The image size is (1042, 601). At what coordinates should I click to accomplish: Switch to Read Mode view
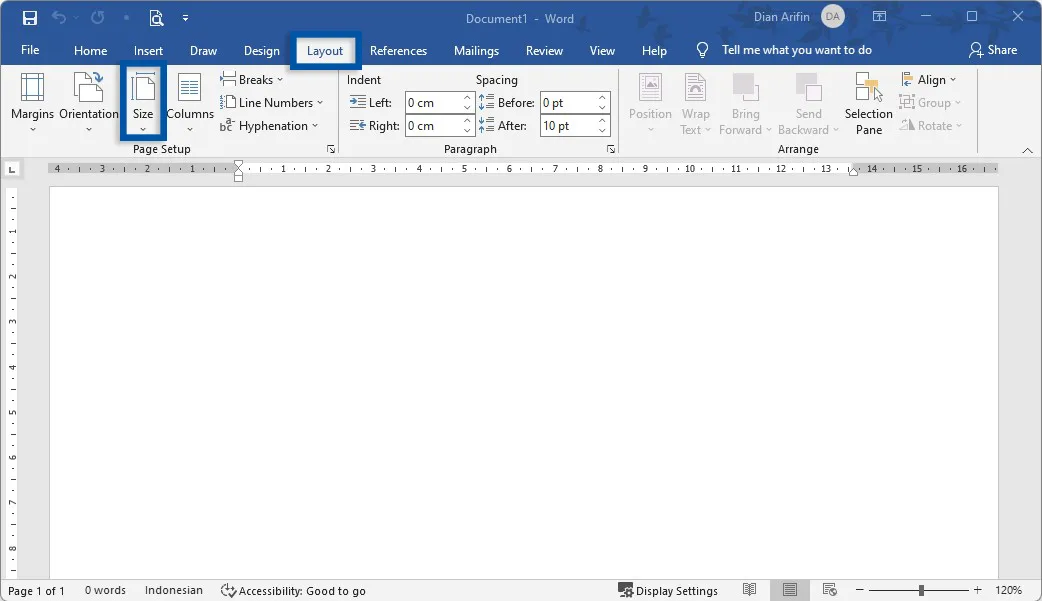pyautogui.click(x=749, y=590)
